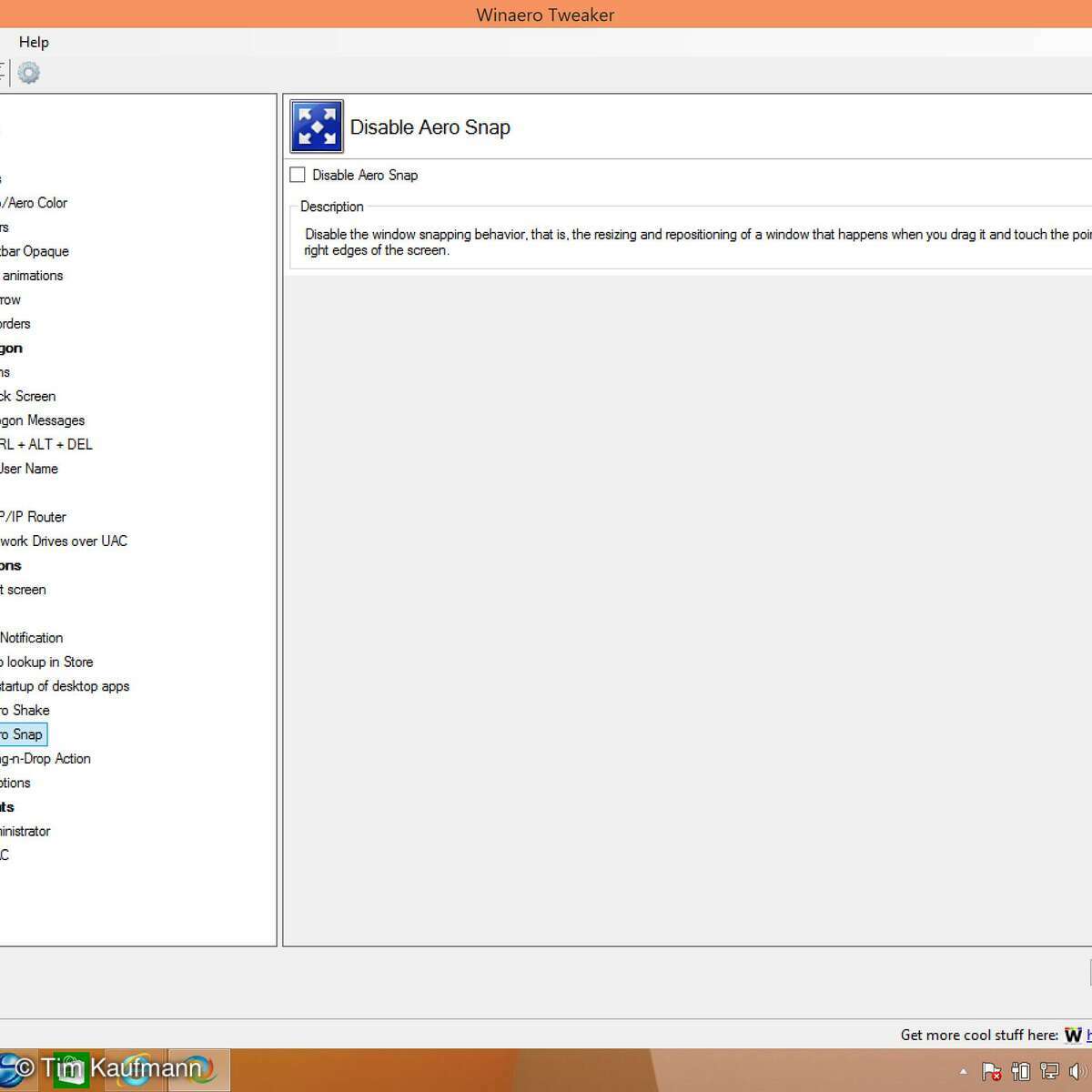Open the Help menu

point(34,42)
